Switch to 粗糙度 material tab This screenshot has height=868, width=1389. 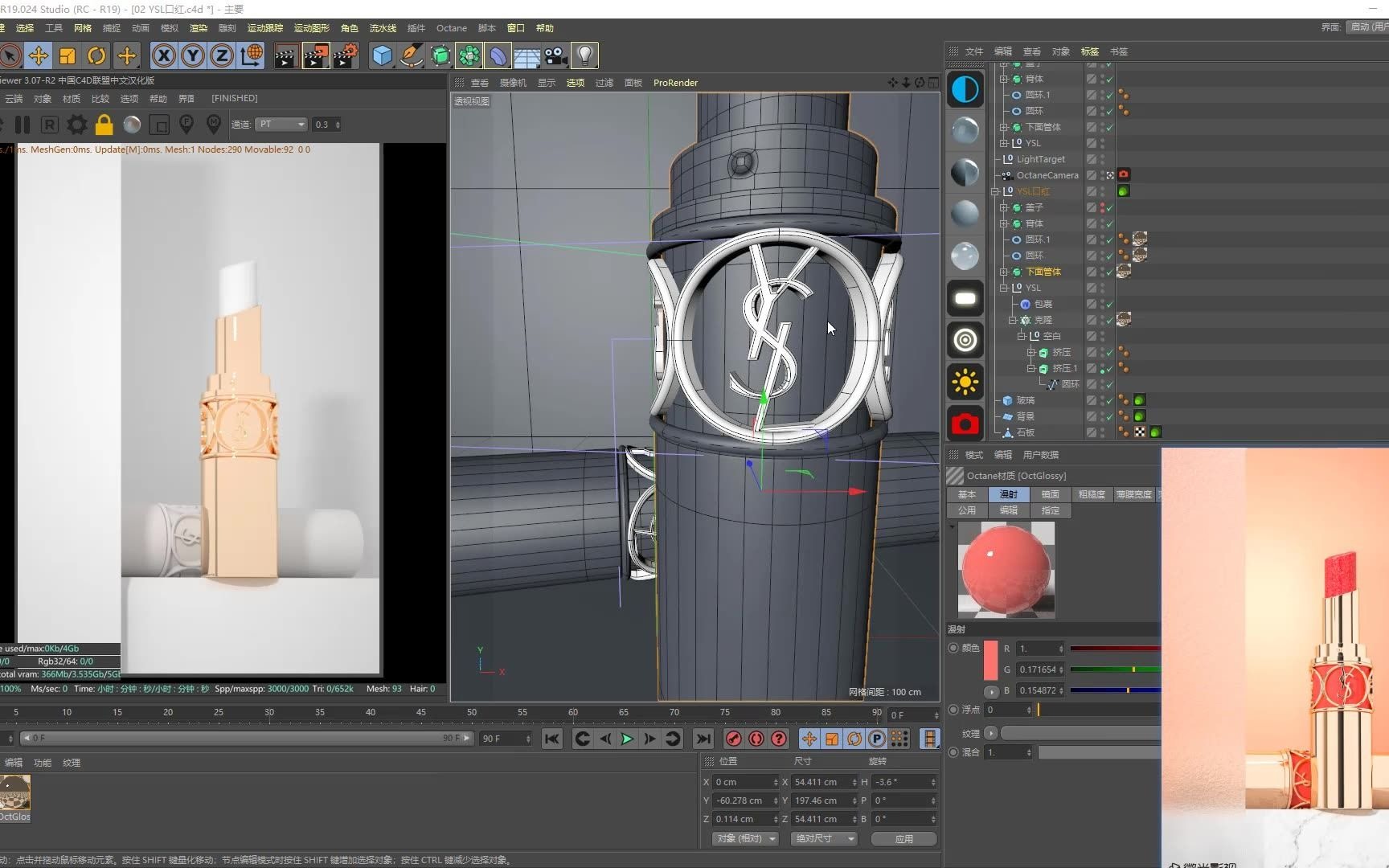tap(1092, 494)
